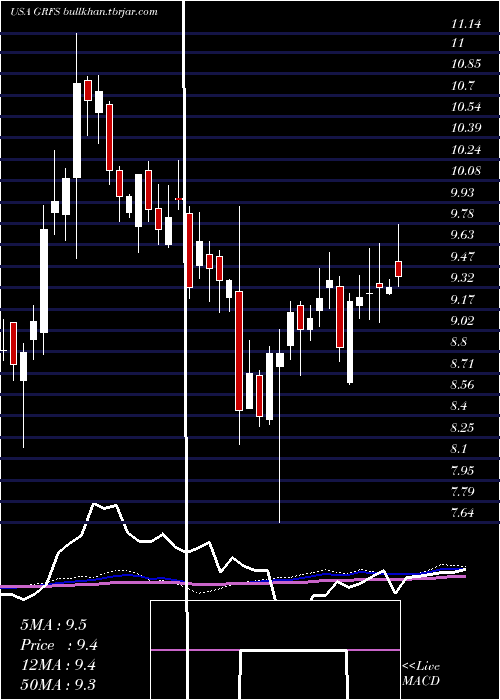Click the 'USA GRFS bullkhan.tbrjar.com' chart title

click(x=84, y=12)
